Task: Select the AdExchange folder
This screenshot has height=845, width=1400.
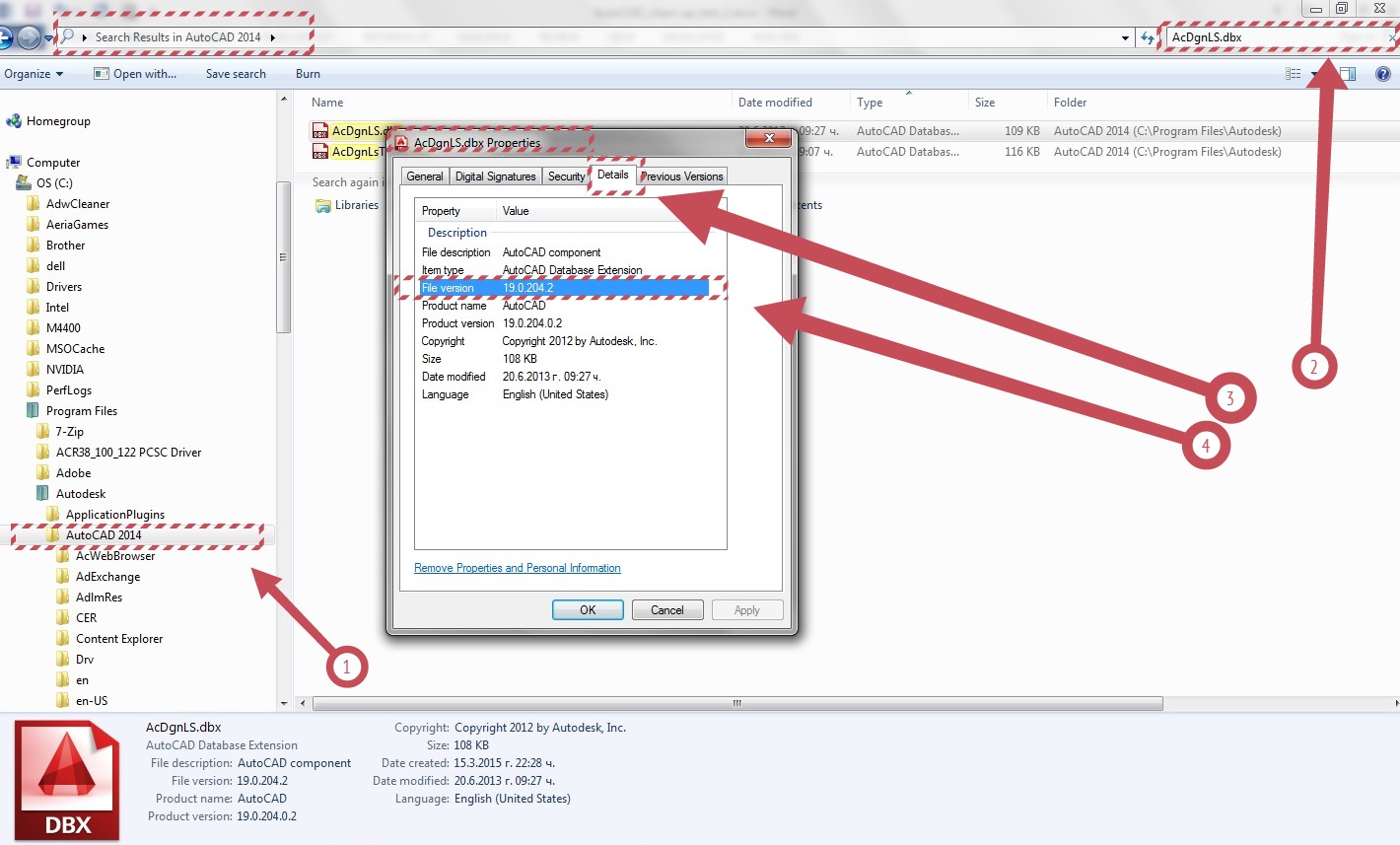Action: coord(99,577)
